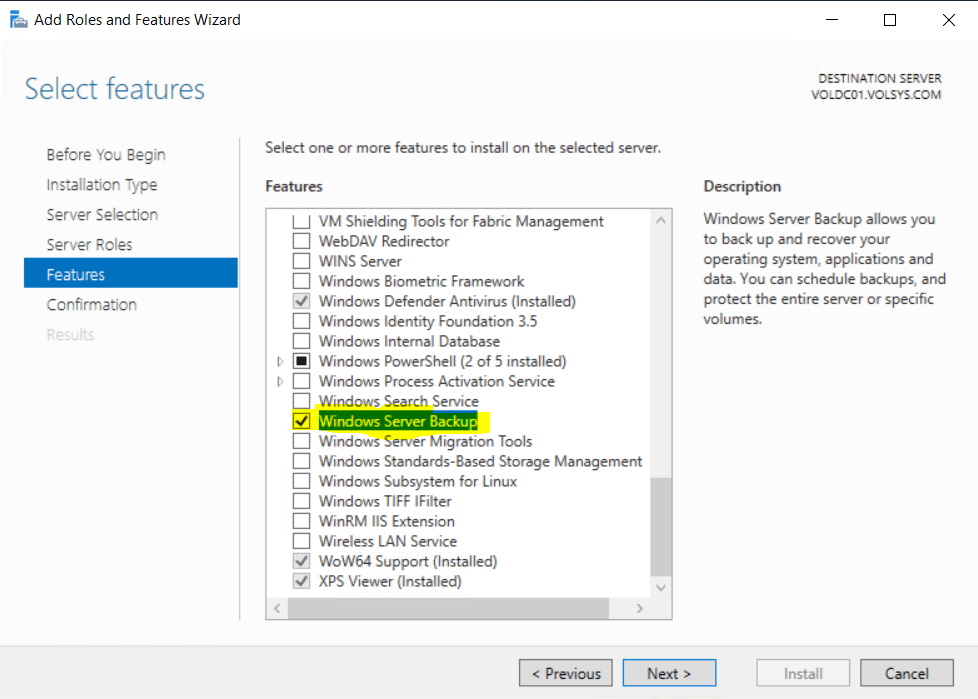This screenshot has width=978, height=699.
Task: Switch to Installation Type step
Action: coord(101,185)
